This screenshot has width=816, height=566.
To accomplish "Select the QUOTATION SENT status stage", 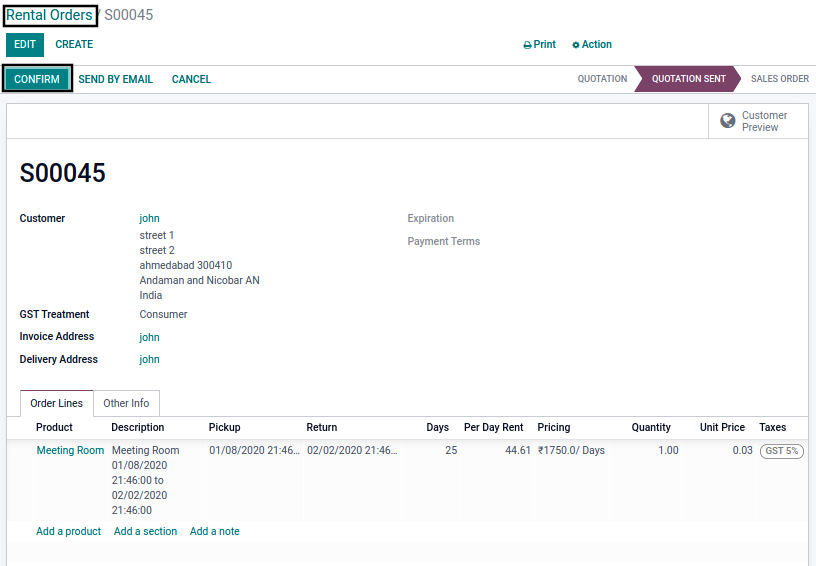I will (x=688, y=79).
